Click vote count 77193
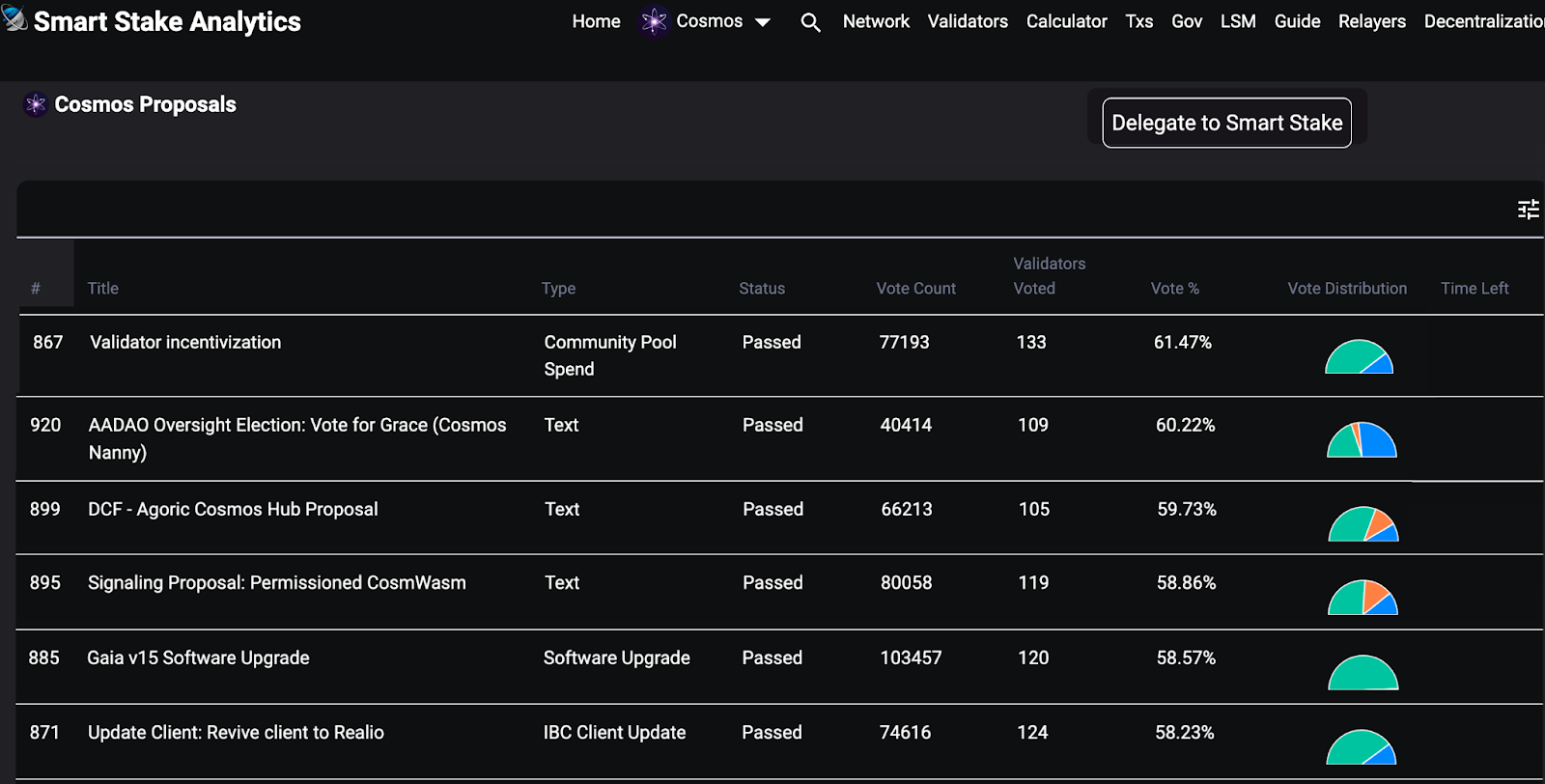Image resolution: width=1545 pixels, height=784 pixels. coord(904,342)
